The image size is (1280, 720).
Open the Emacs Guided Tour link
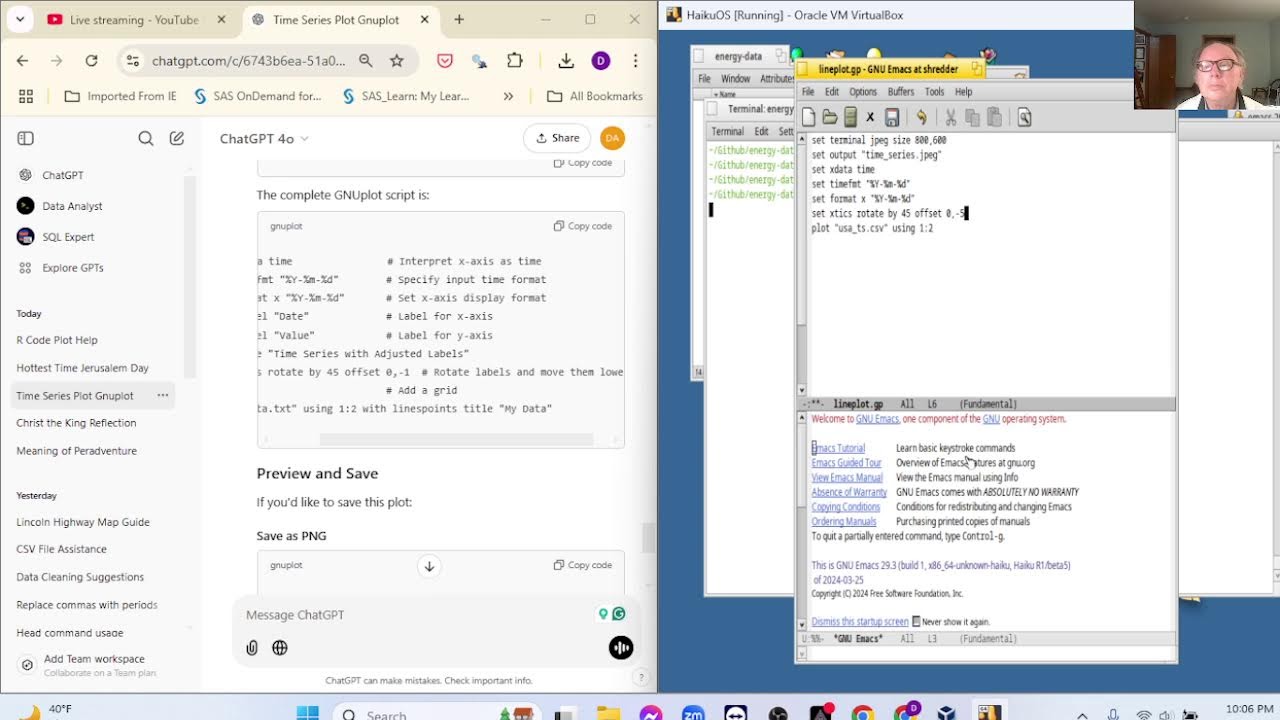pos(847,463)
